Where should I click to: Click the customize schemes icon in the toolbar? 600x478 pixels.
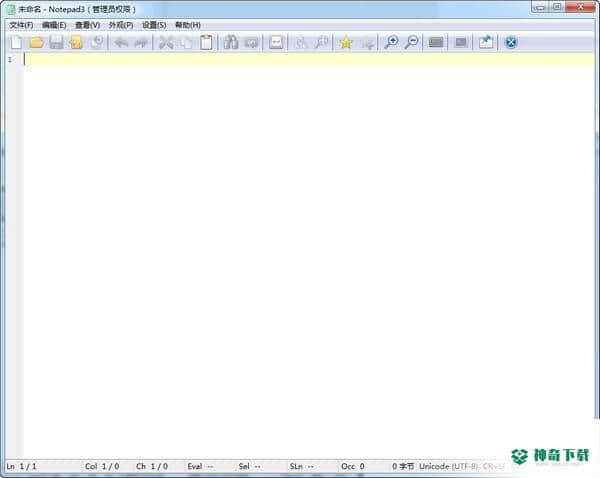point(461,42)
